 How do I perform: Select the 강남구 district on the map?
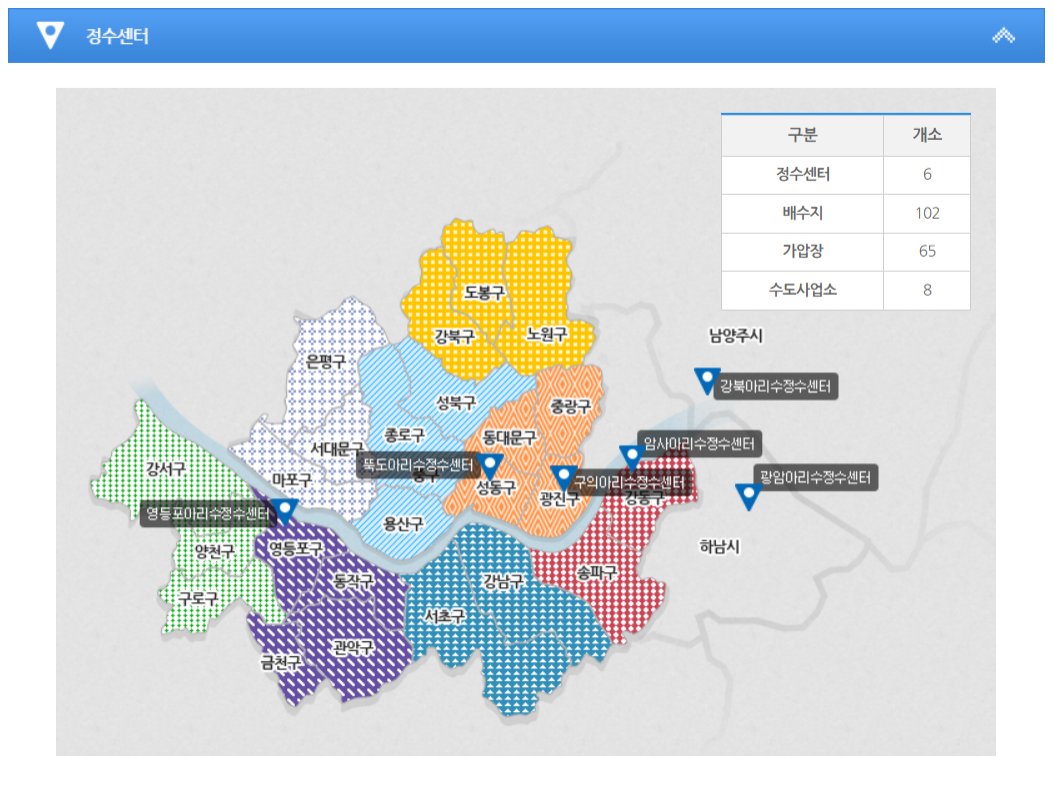point(501,581)
